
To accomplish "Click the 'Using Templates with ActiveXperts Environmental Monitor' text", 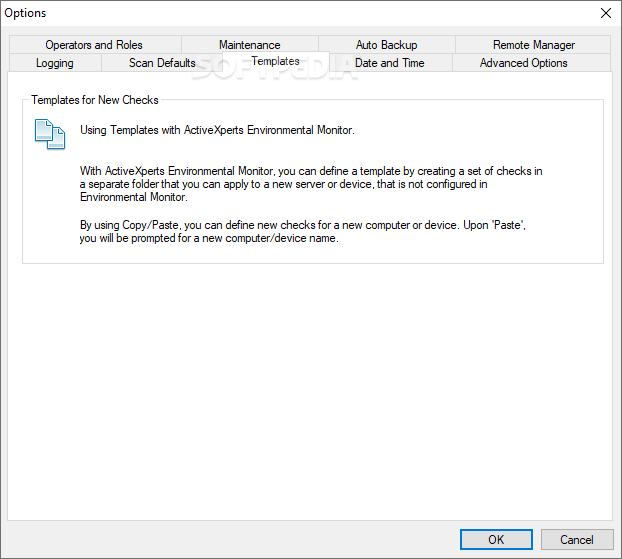I will (x=217, y=130).
